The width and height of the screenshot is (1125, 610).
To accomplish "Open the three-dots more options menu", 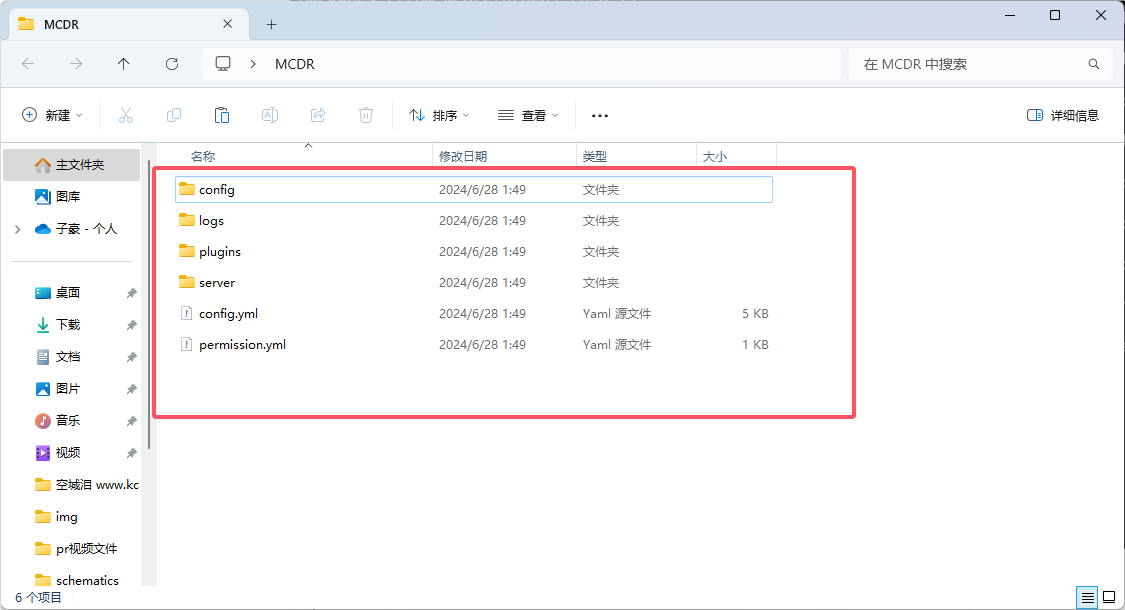I will click(600, 116).
